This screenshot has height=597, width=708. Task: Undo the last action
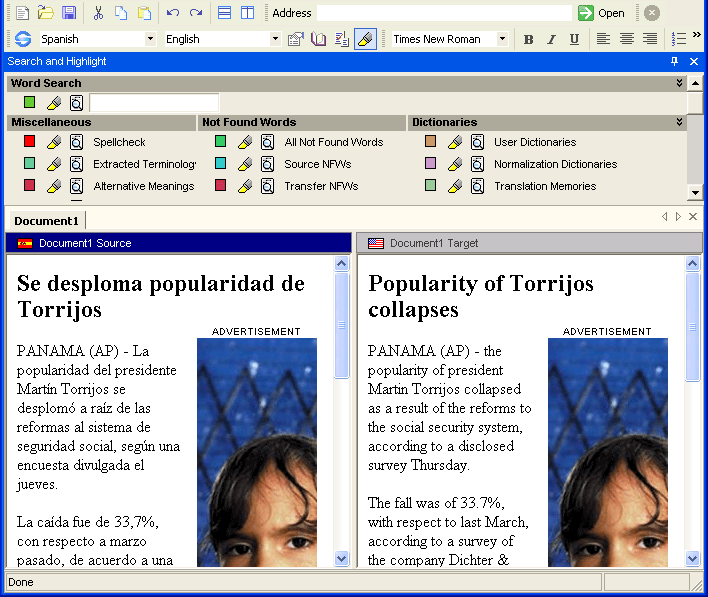[173, 13]
